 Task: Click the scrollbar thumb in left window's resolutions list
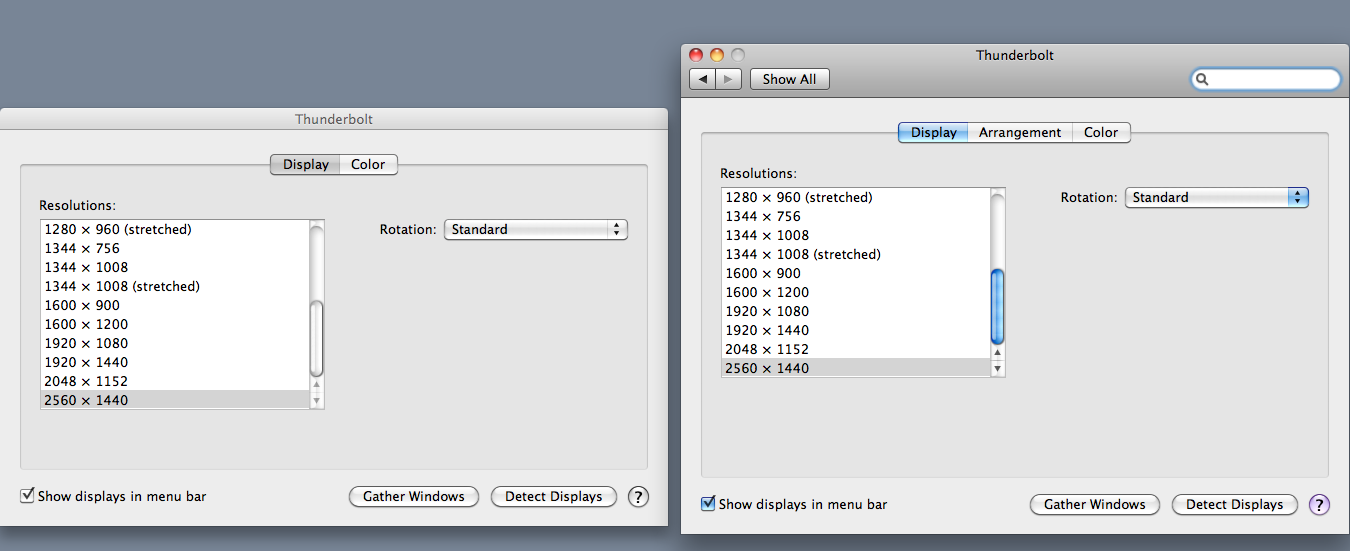point(317,338)
